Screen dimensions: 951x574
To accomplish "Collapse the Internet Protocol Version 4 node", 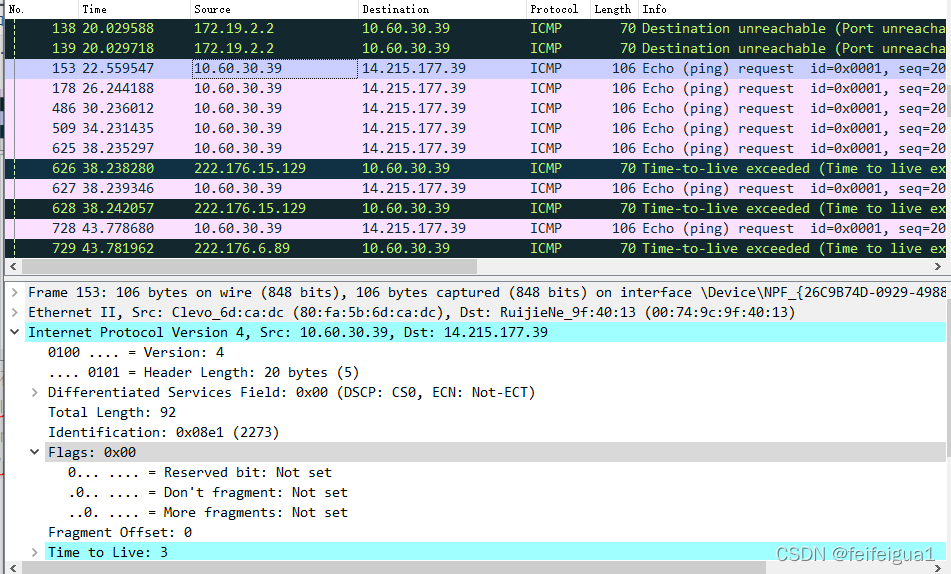I will point(15,333).
